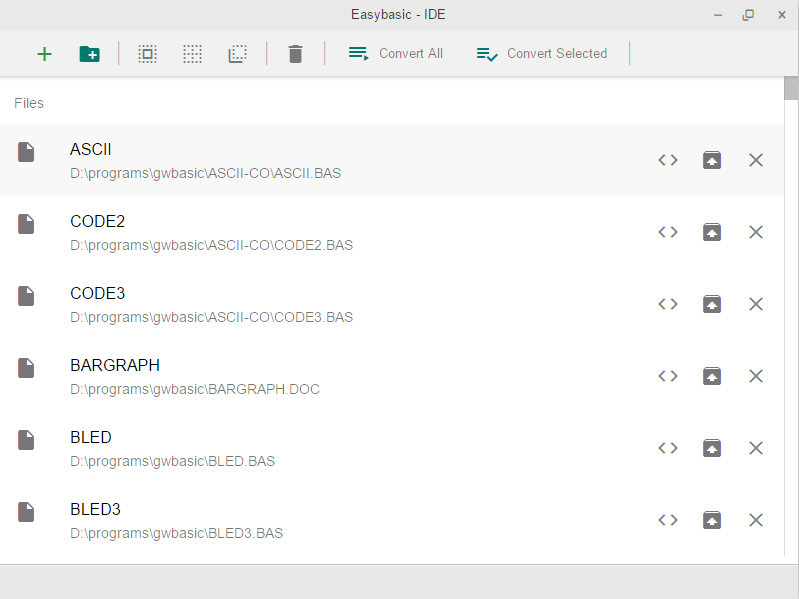Click the export icon on CODE3 row

click(712, 304)
